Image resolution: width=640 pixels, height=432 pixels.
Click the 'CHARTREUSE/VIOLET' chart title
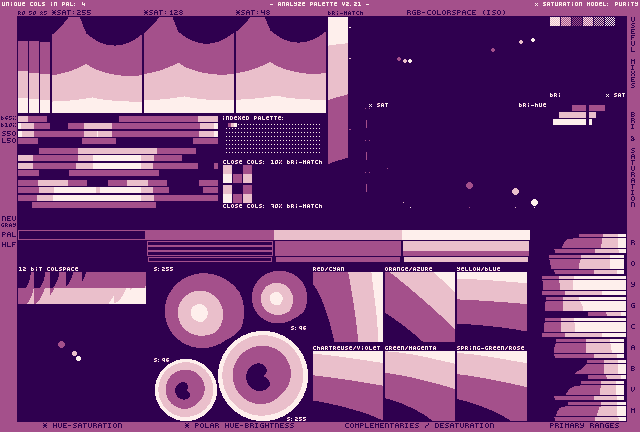pyautogui.click(x=347, y=348)
